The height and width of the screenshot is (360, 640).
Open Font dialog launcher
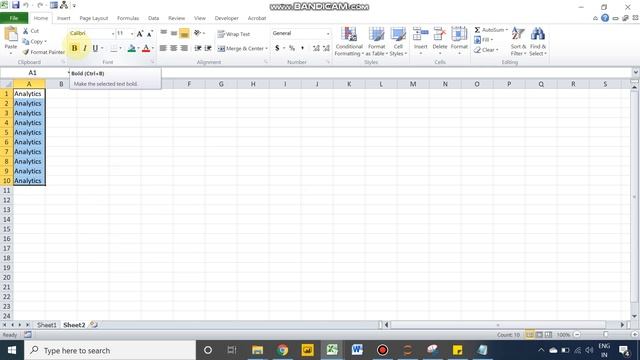tap(152, 62)
